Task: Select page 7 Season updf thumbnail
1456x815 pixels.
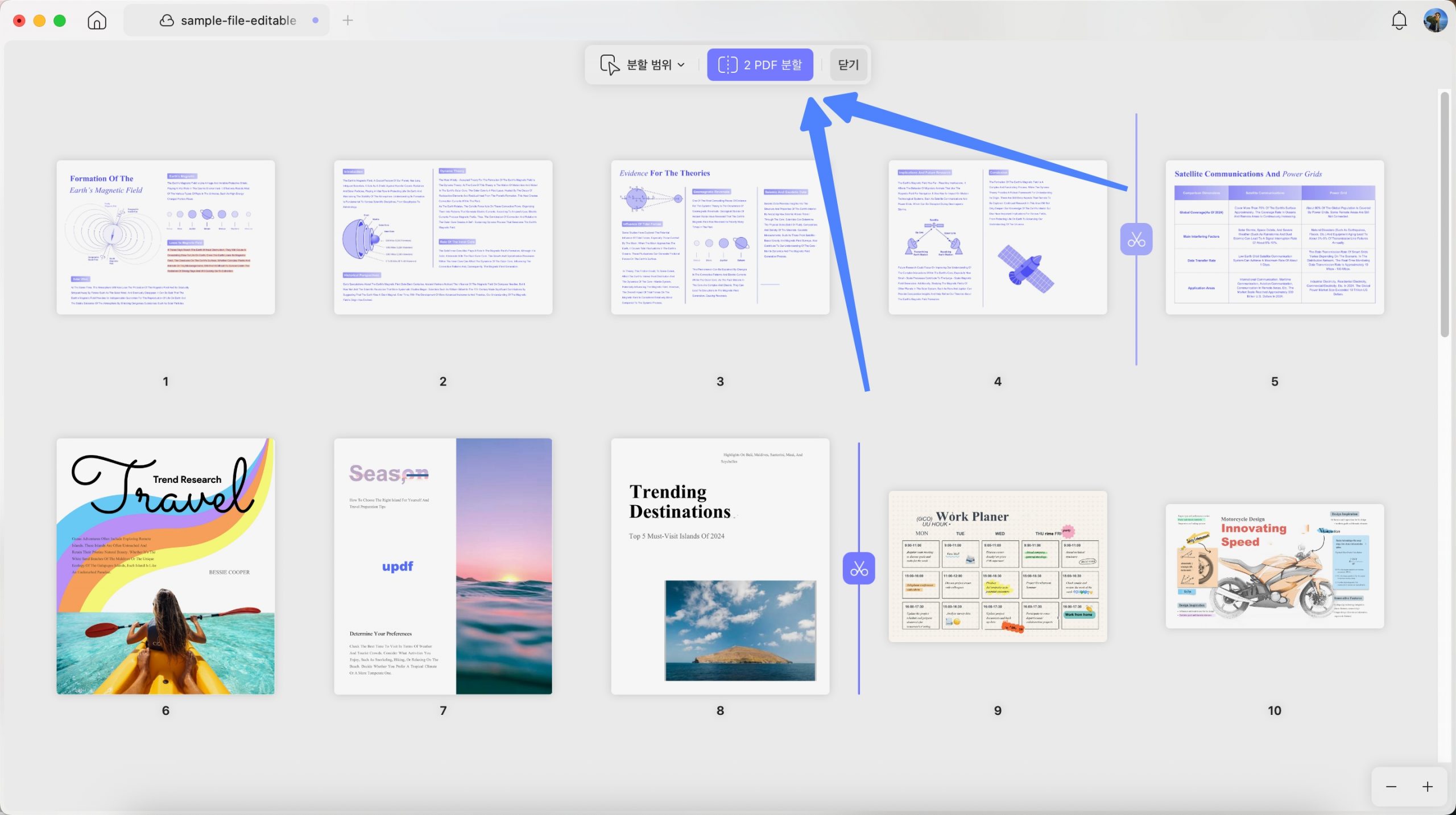Action: pyautogui.click(x=443, y=566)
